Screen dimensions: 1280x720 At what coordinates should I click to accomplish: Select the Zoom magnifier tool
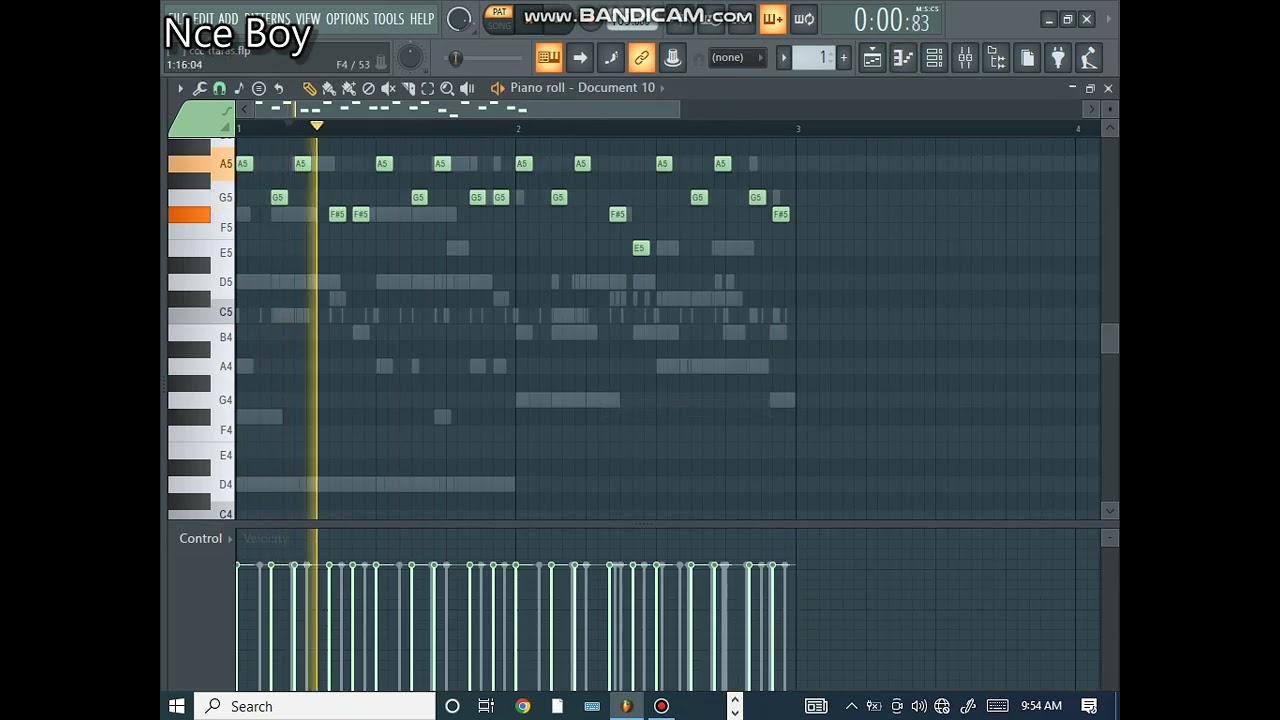tap(447, 88)
